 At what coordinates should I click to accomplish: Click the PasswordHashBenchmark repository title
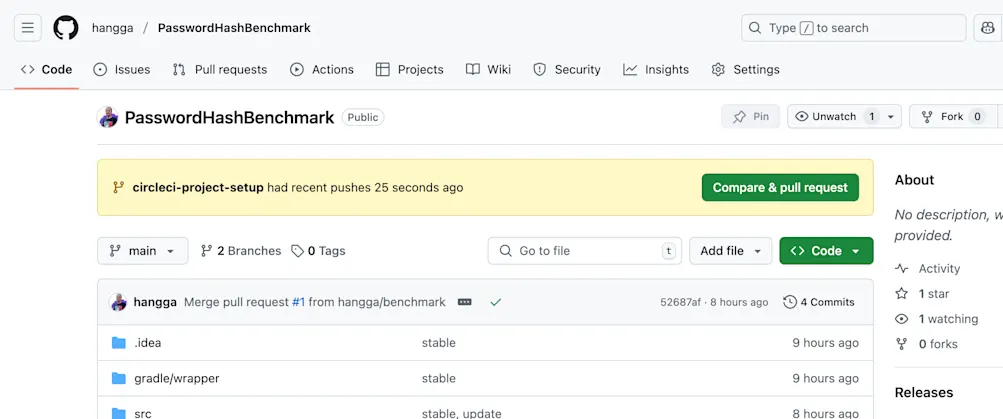click(230, 118)
